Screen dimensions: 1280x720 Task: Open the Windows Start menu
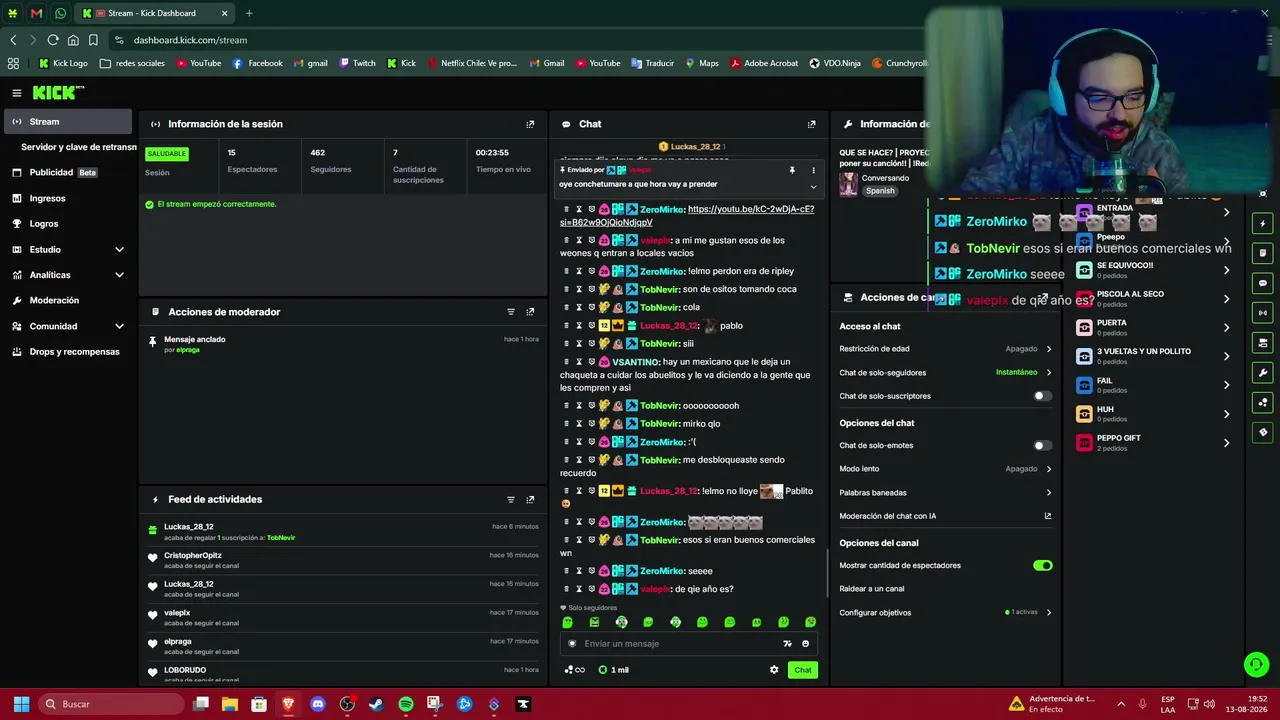21,704
